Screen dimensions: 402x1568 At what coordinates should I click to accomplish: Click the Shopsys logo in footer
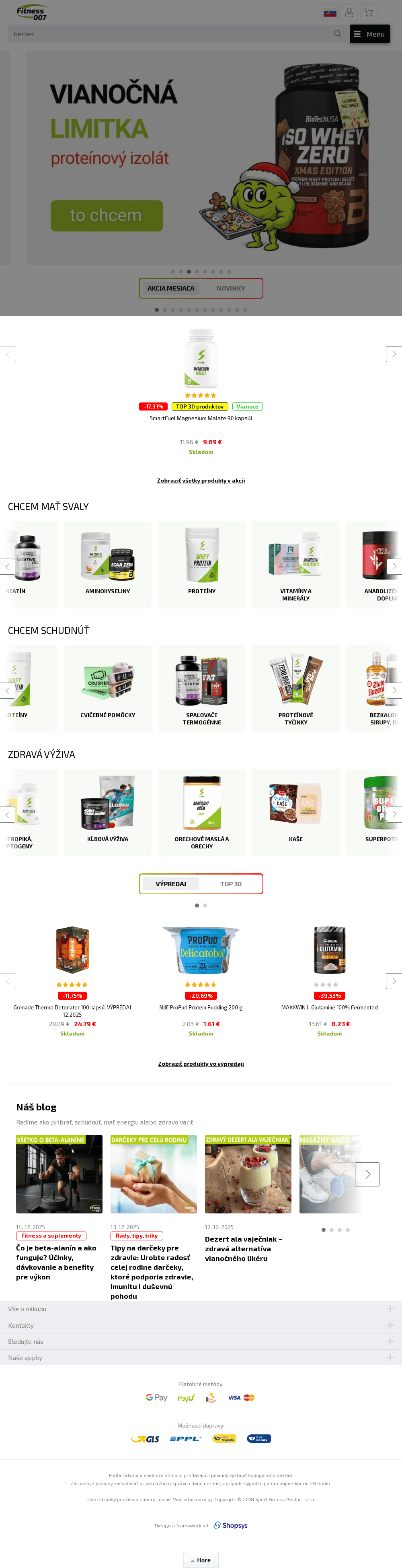tap(230, 1525)
